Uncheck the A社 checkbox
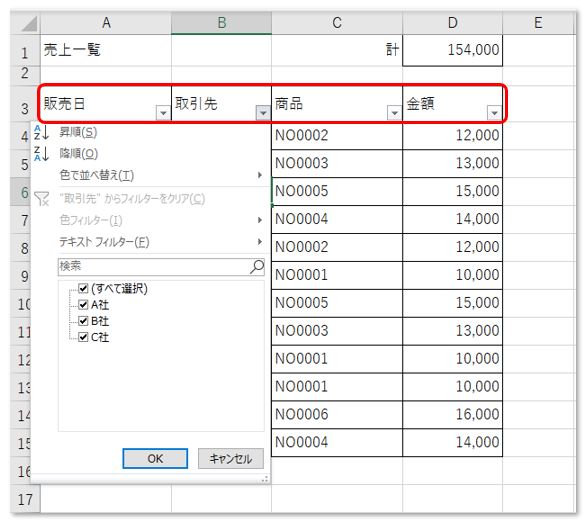Screen dimensions: 585x524 (83, 305)
